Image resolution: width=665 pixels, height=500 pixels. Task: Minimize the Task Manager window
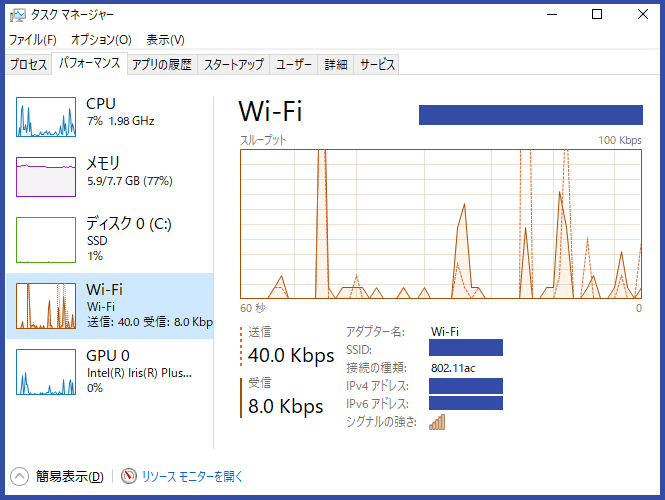pos(552,15)
